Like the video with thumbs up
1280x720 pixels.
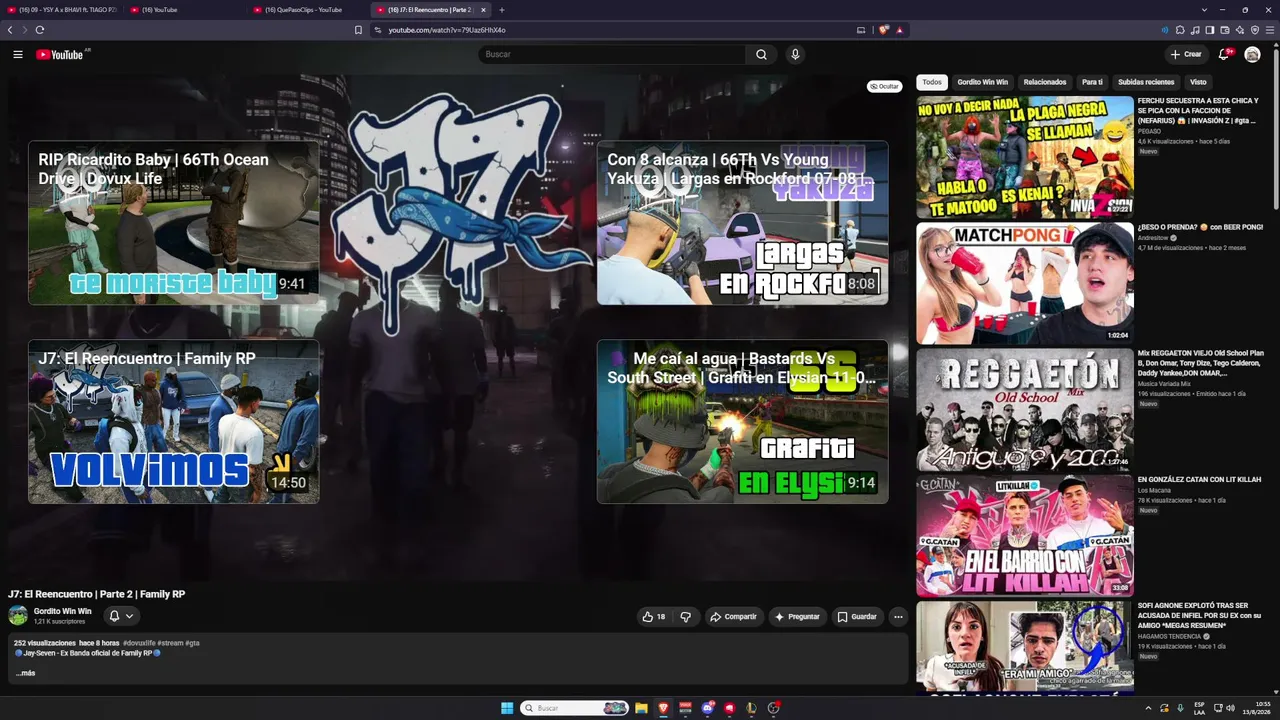[x=654, y=617]
